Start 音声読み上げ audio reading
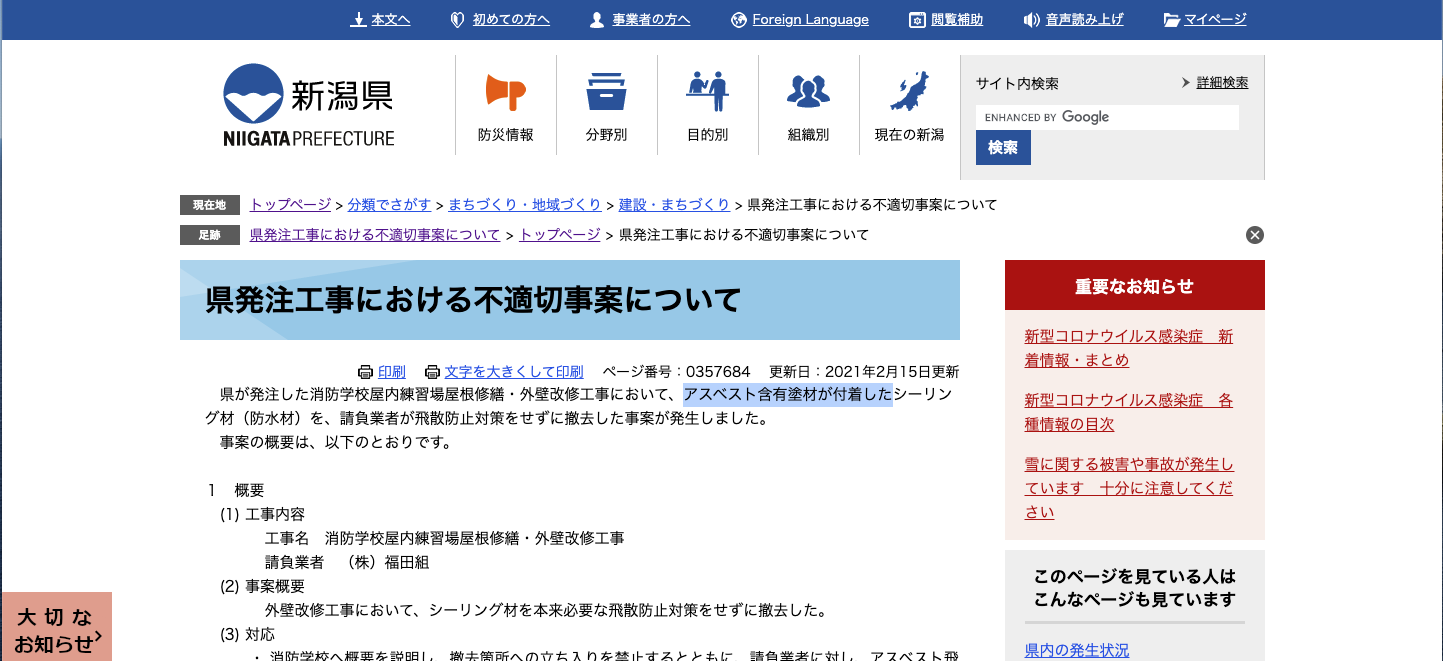1443x661 pixels. [1084, 20]
